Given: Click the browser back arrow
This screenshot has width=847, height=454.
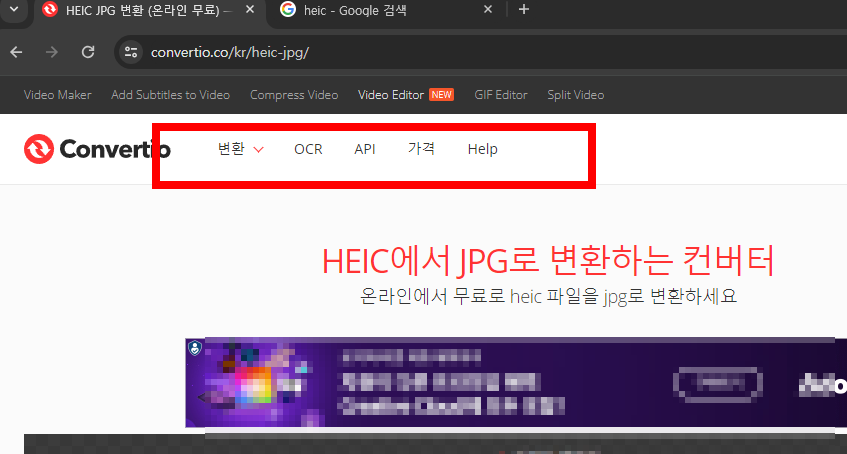Looking at the screenshot, I should (x=16, y=52).
